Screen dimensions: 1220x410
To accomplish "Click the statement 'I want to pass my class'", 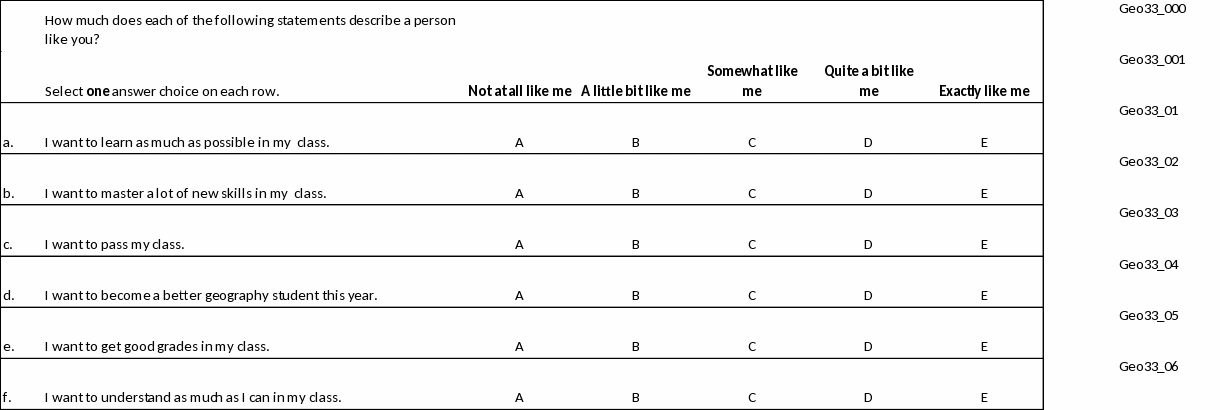I will tap(115, 245).
